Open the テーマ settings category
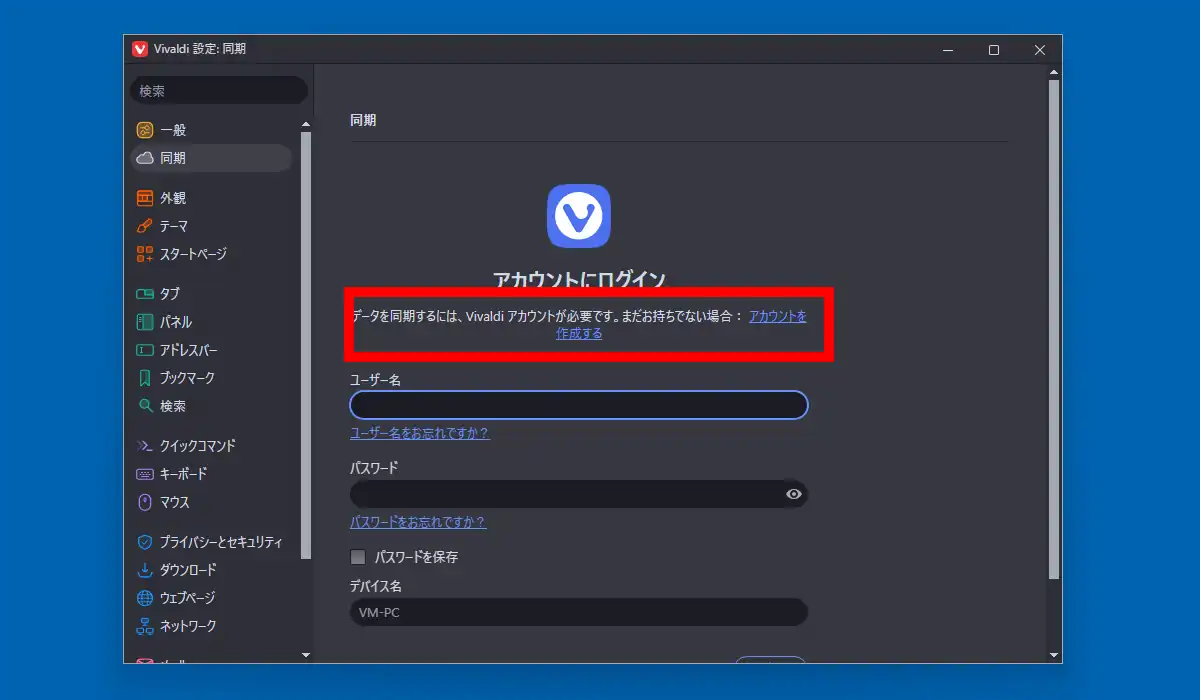 tap(211, 226)
